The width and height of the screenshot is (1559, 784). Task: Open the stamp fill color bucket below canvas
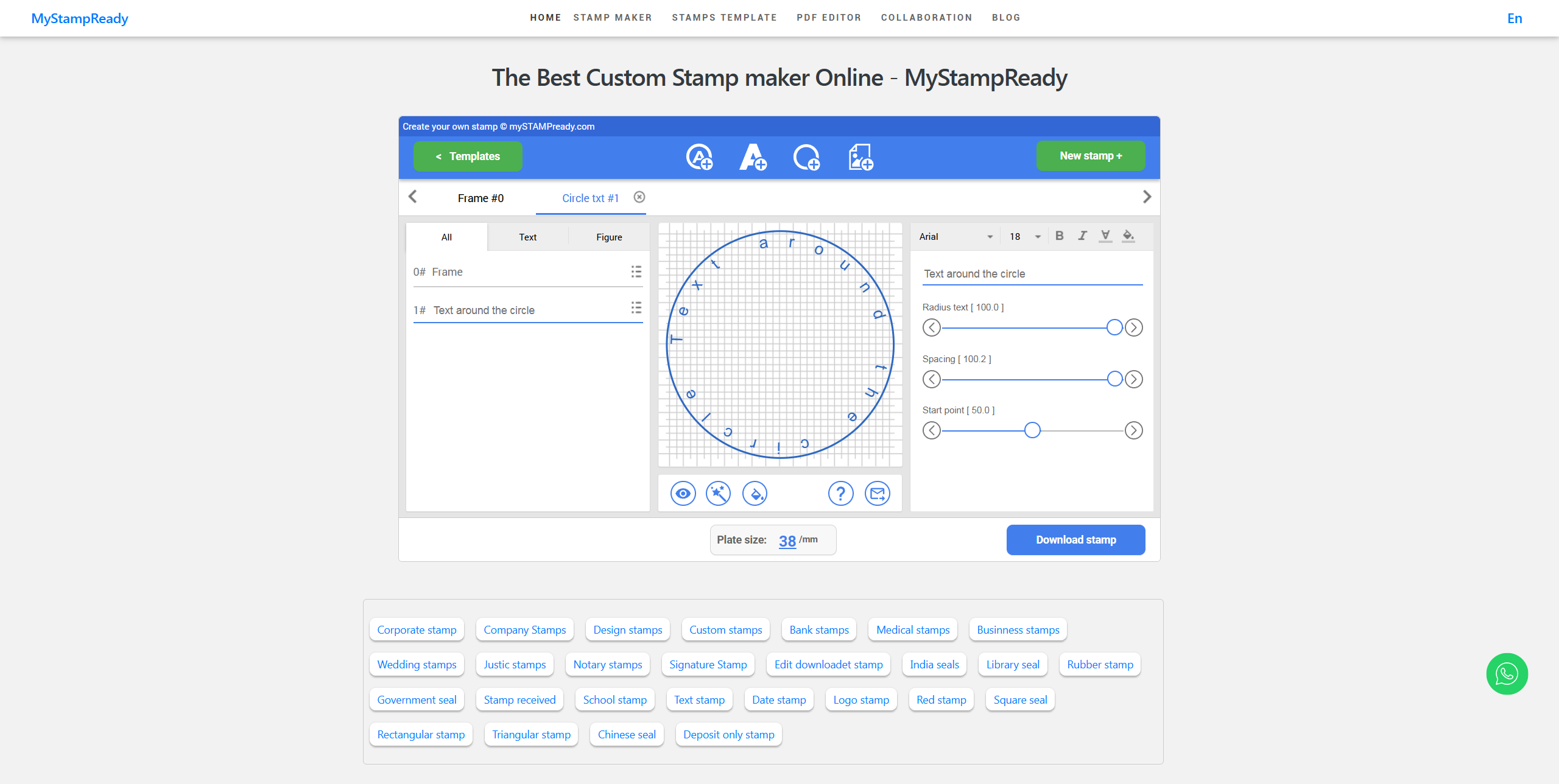pyautogui.click(x=755, y=494)
